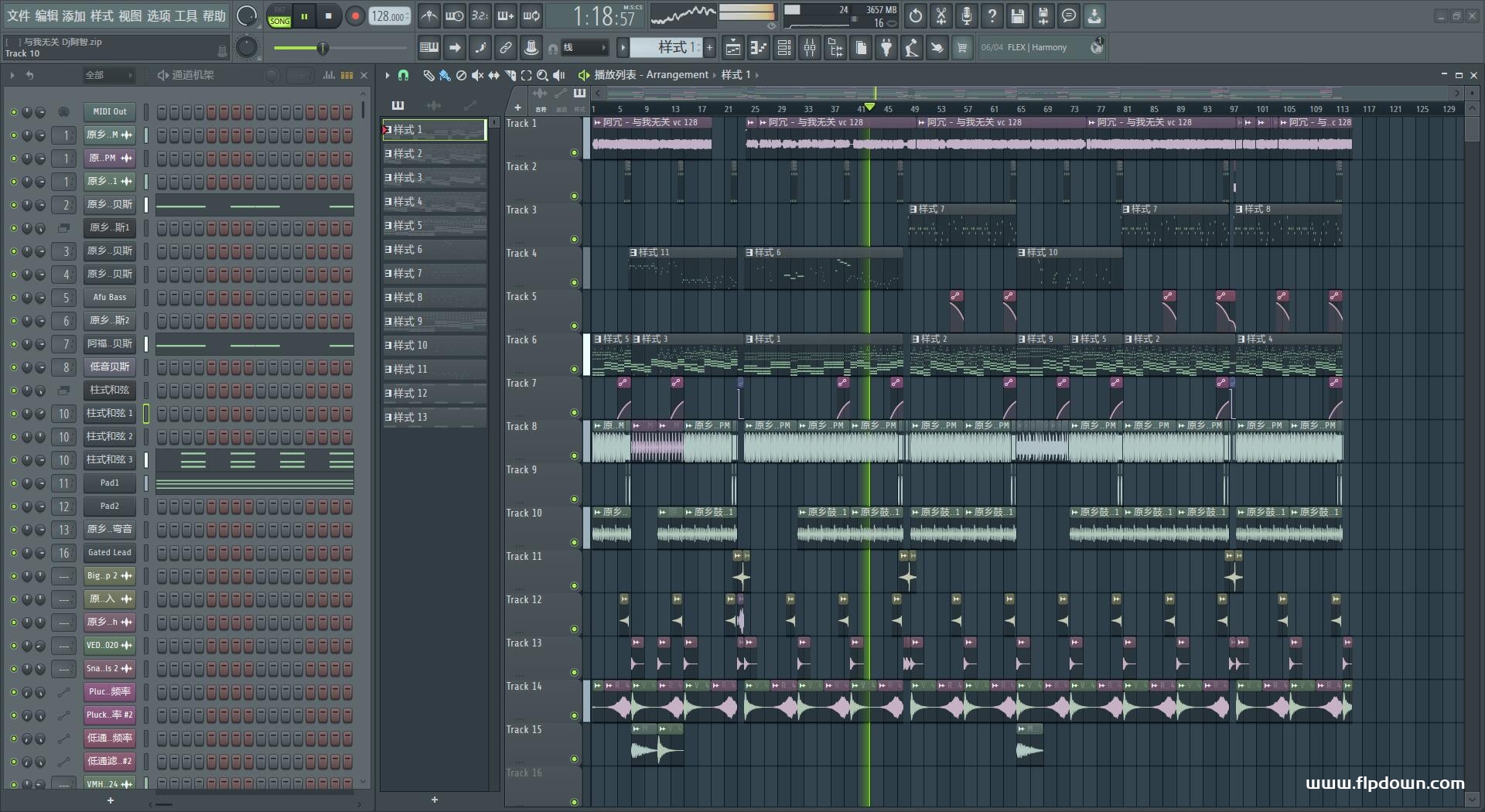Viewport: 1485px width, 812px height.
Task: Switch to SONG playback mode
Action: (280, 21)
